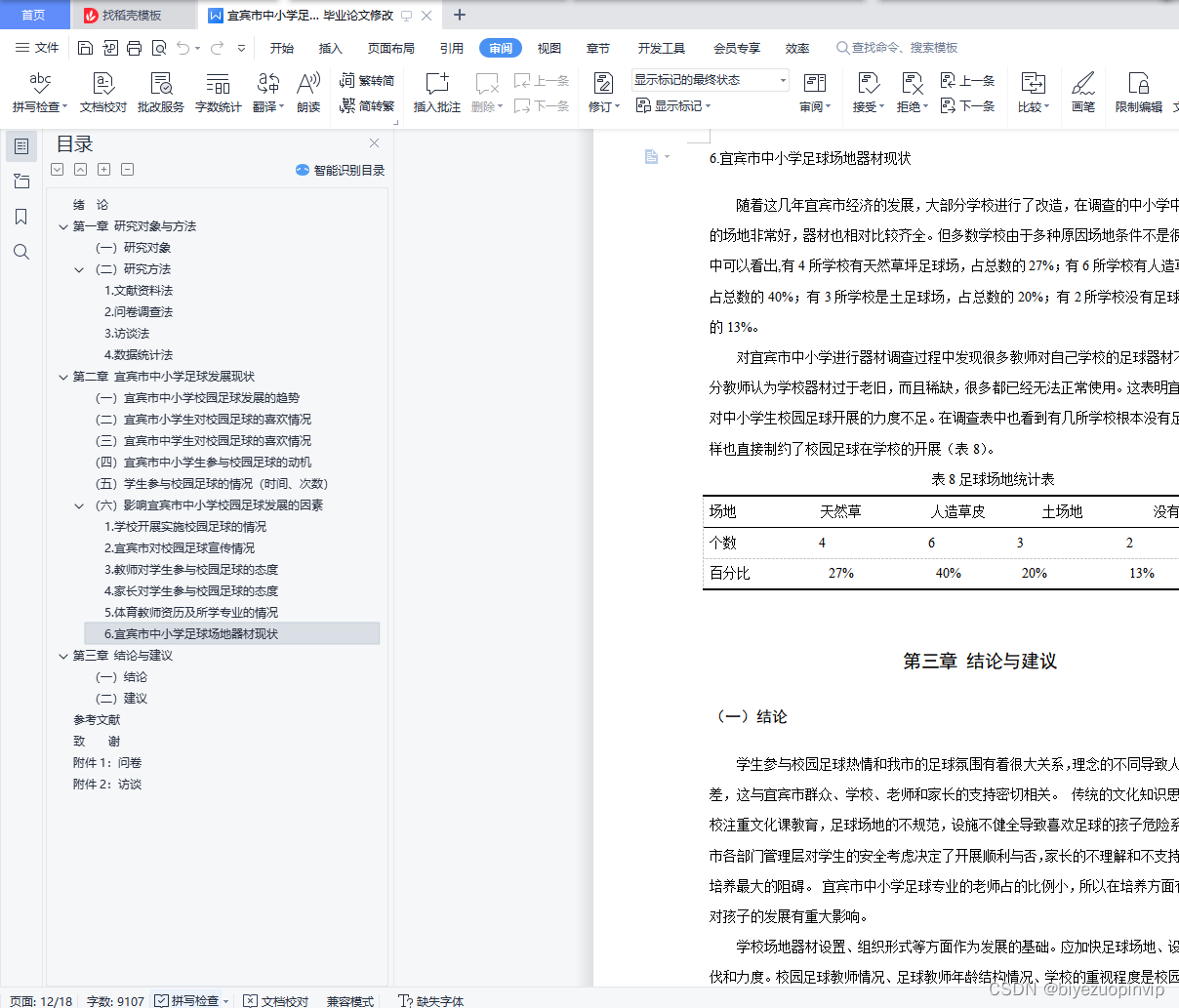Open the 审阅 review pane dropdown

tap(815, 106)
